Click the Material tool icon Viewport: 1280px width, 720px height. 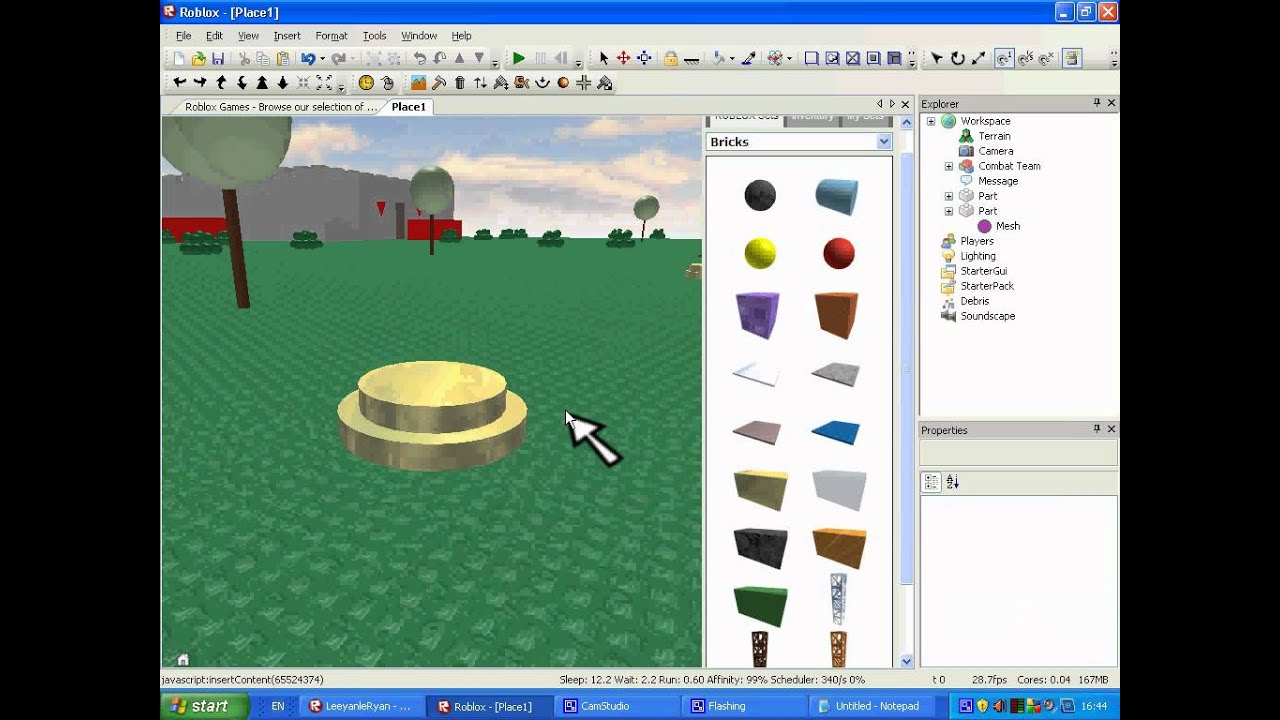774,59
